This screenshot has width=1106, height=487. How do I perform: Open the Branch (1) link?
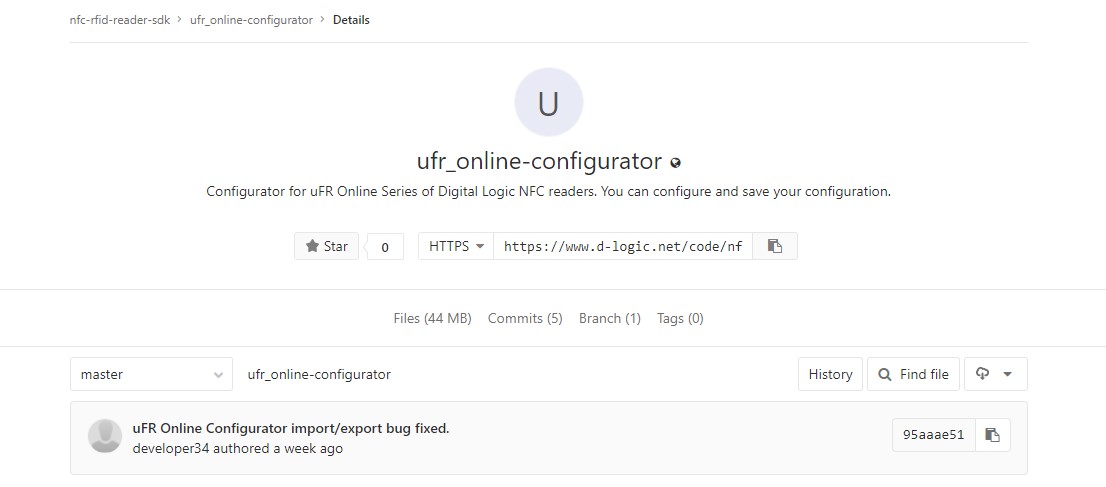coord(610,318)
